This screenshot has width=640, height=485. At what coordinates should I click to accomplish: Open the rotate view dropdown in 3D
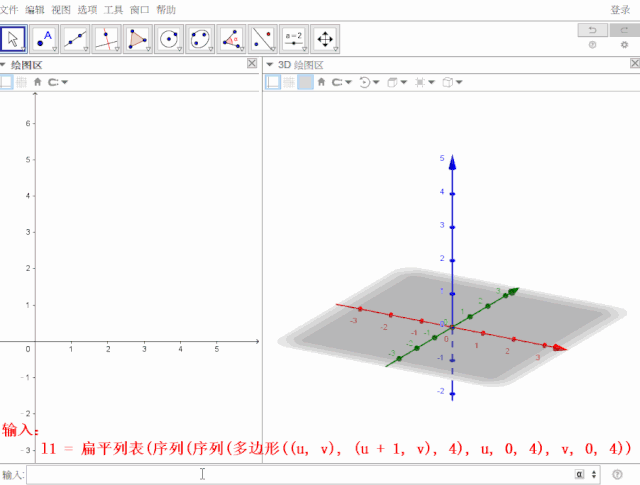point(369,82)
